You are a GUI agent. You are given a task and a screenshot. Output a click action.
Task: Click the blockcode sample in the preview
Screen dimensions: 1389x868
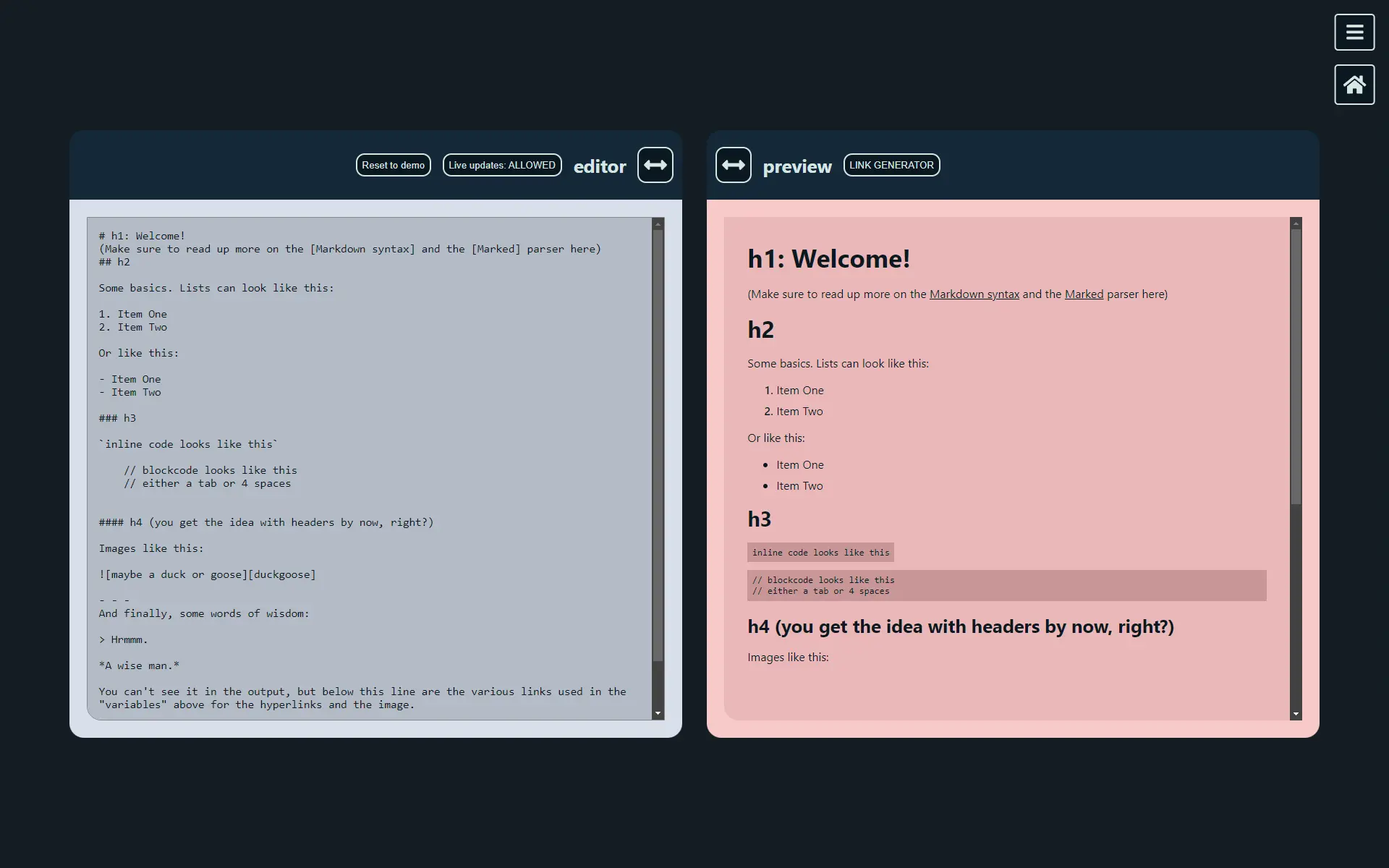[x=1006, y=585]
